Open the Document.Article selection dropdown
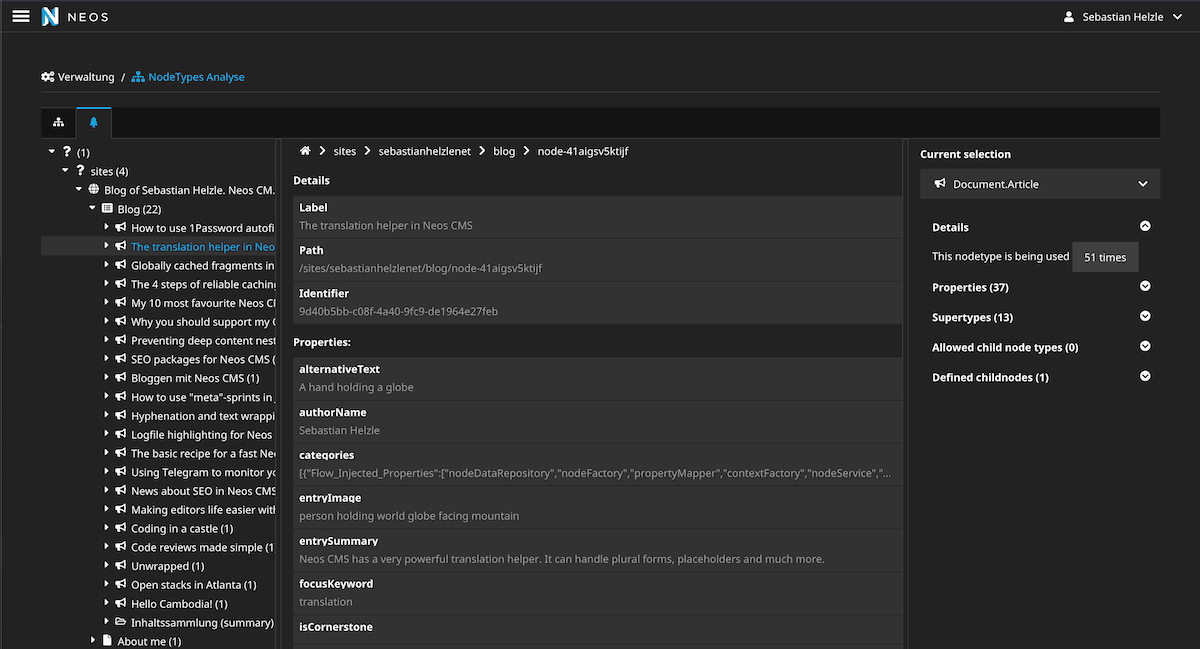 pos(1040,184)
